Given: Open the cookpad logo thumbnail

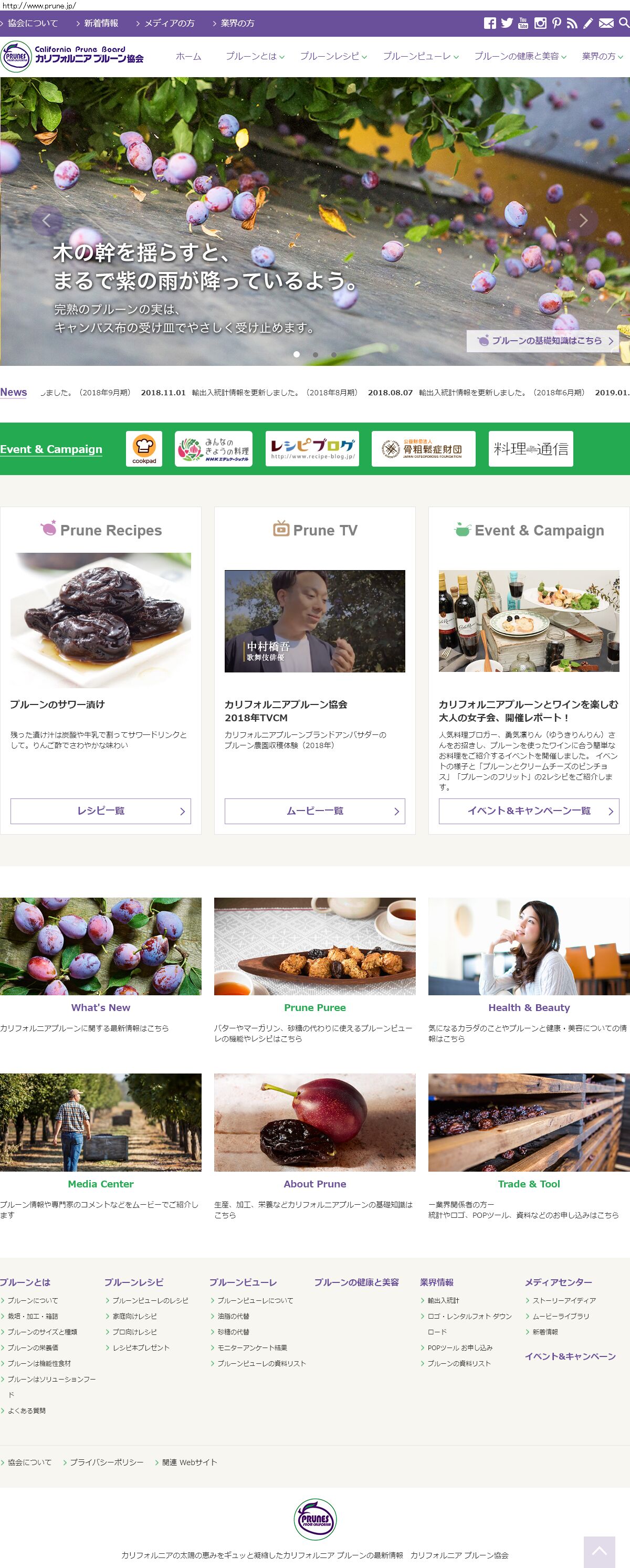Looking at the screenshot, I should click(144, 449).
